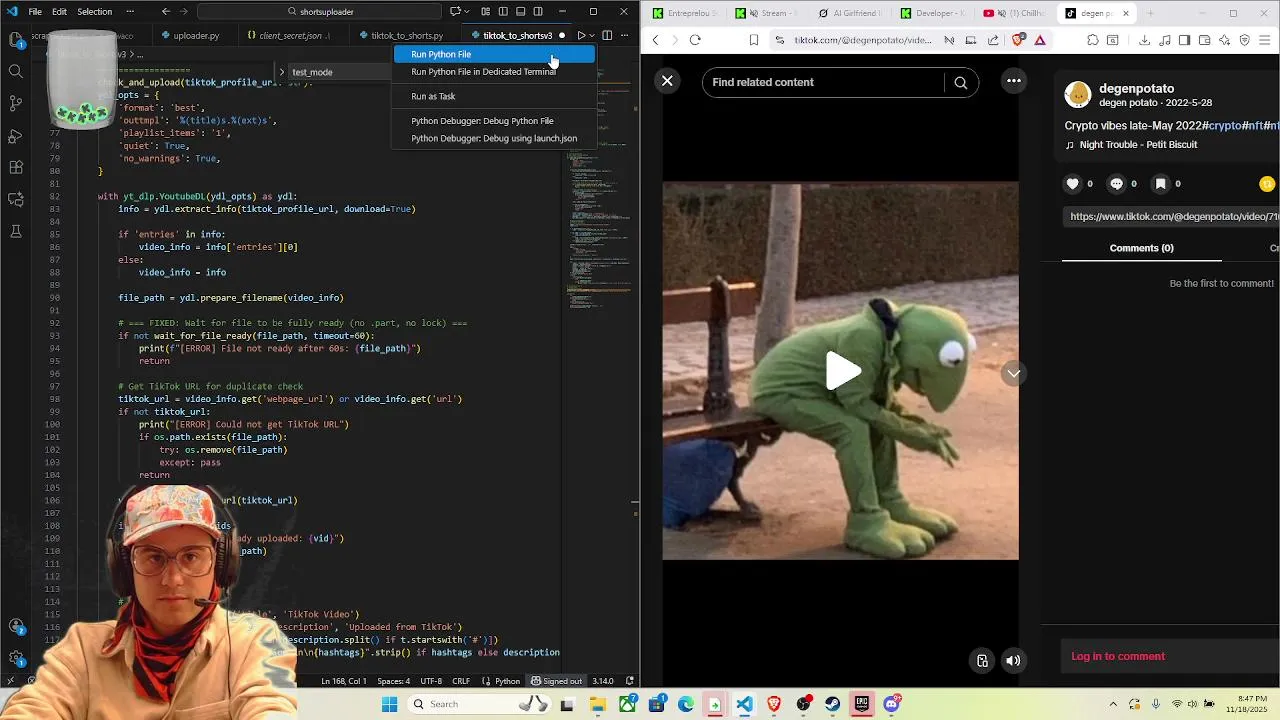Open Steam from the Windows taskbar

tap(832, 704)
